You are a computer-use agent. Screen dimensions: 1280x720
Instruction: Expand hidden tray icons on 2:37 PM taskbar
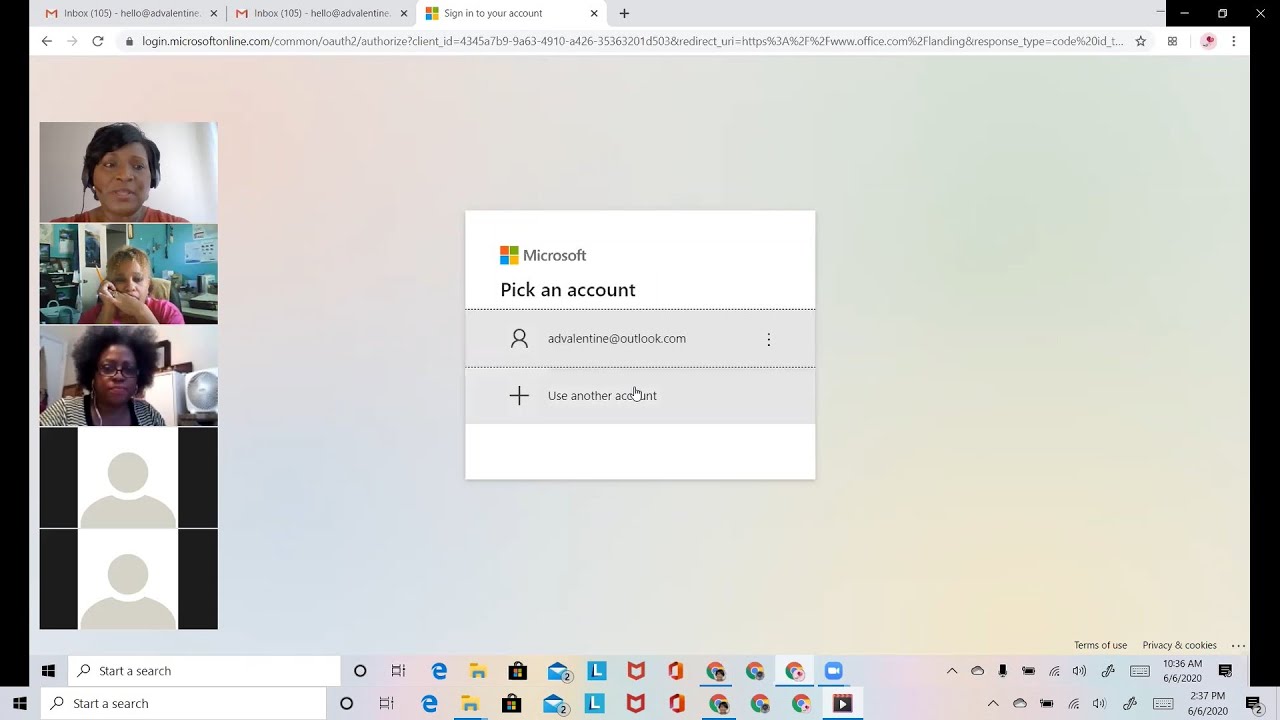click(993, 704)
